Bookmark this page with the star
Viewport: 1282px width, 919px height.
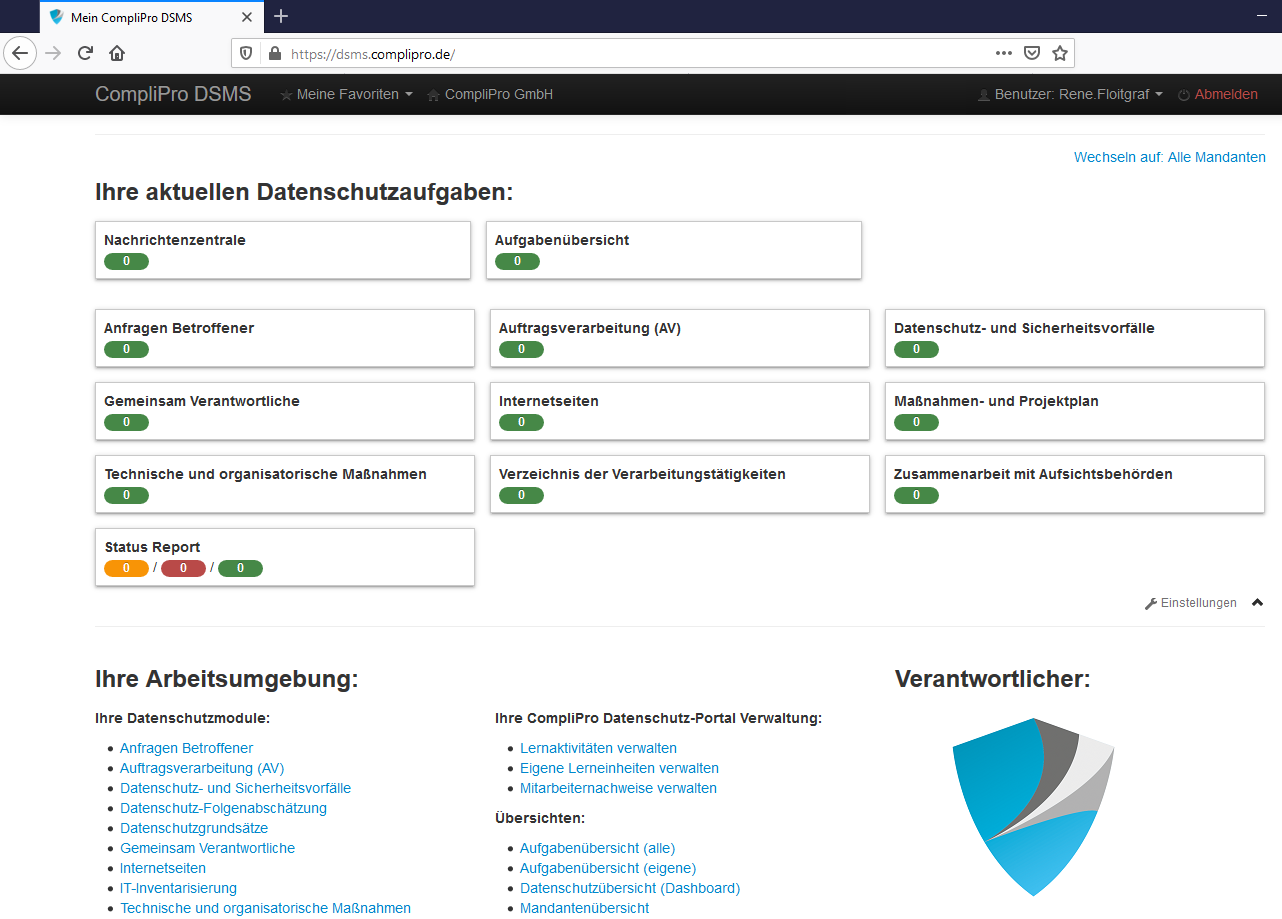point(1060,53)
